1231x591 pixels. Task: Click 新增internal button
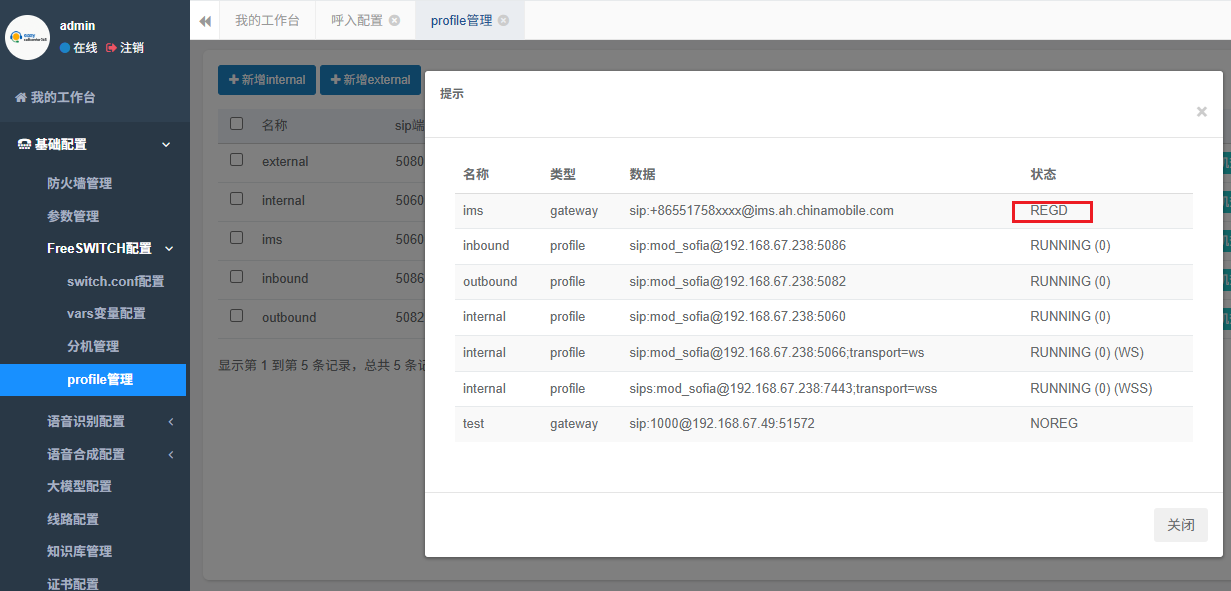pyautogui.click(x=267, y=80)
